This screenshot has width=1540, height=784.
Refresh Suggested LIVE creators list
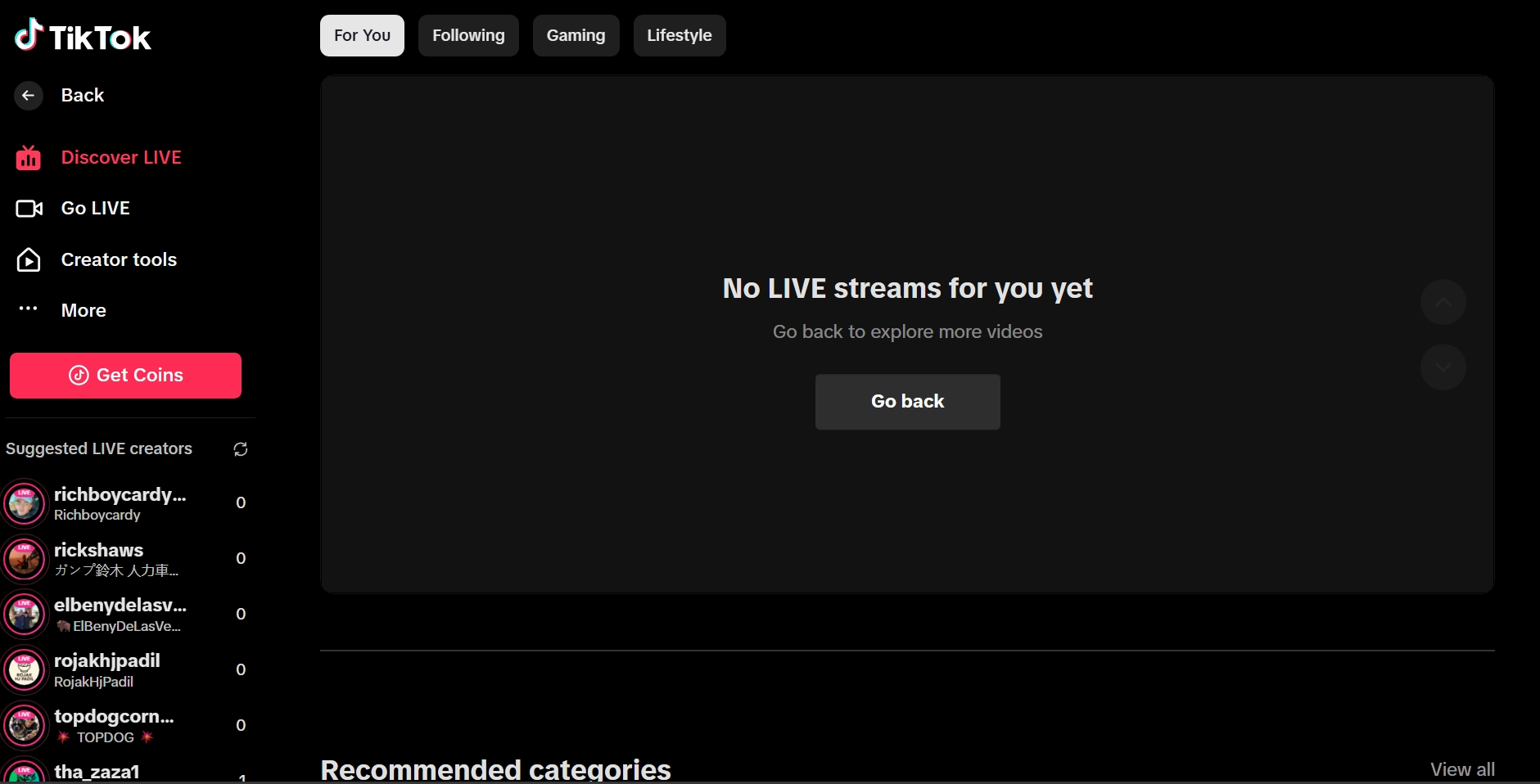(240, 449)
